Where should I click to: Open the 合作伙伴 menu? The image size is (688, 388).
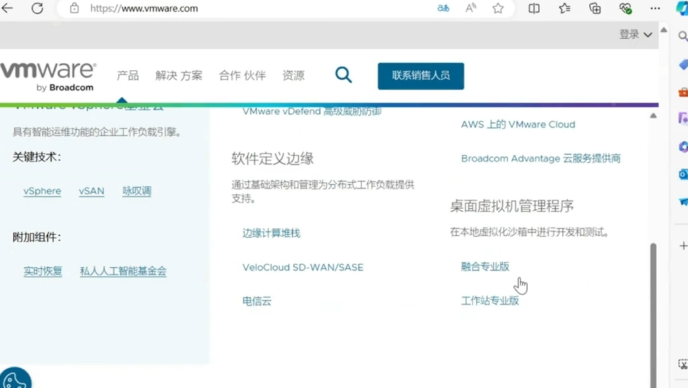tap(243, 75)
